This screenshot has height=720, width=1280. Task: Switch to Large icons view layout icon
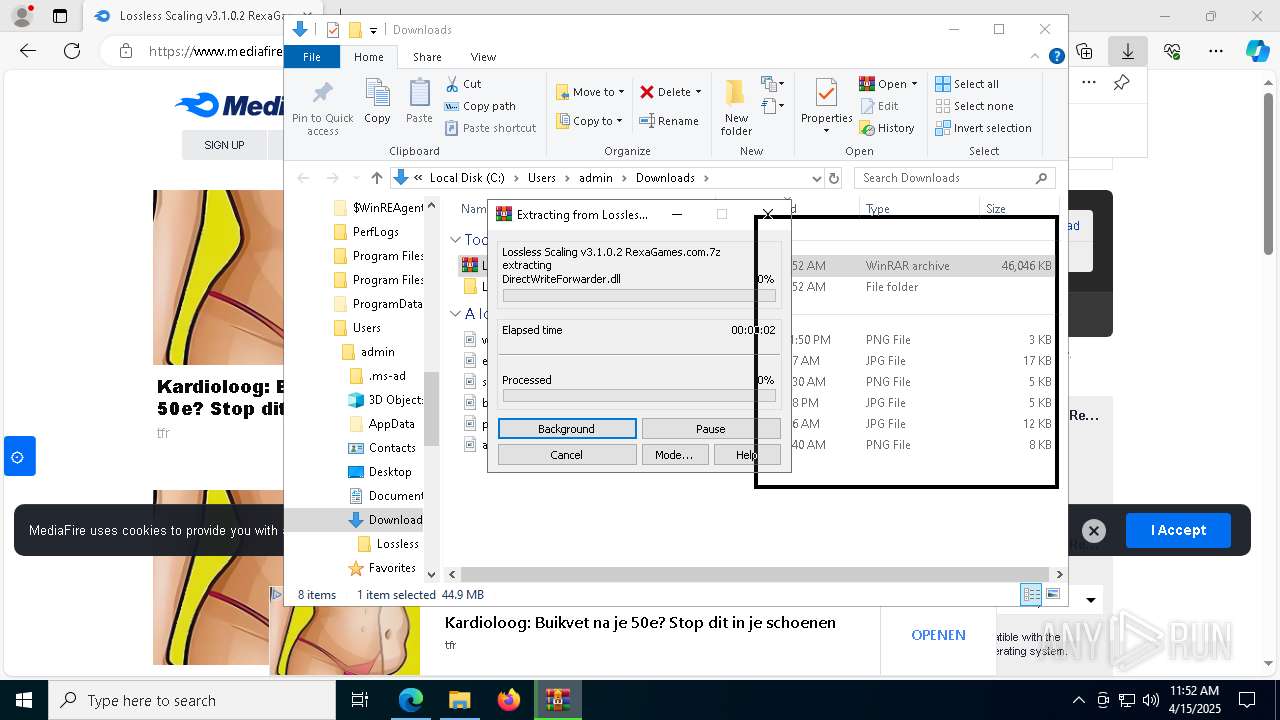[1052, 594]
